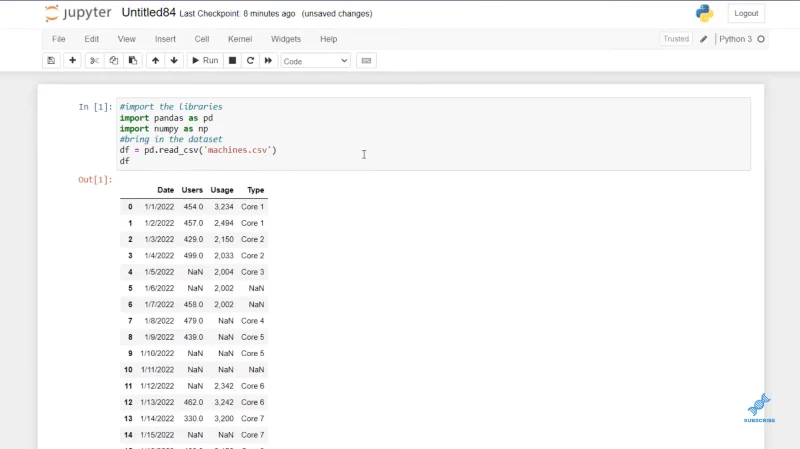800x449 pixels.
Task: Move selected cell down arrow
Action: 174,61
